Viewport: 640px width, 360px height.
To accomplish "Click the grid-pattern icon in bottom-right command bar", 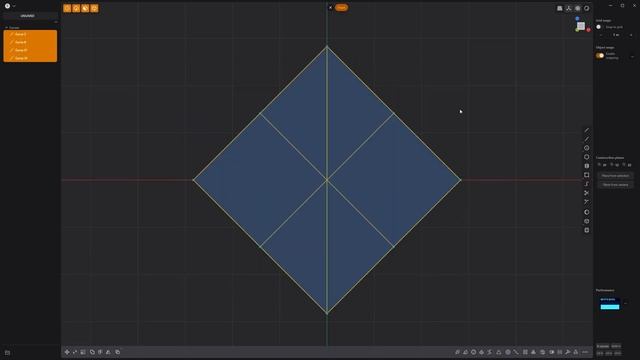I will pos(525,352).
